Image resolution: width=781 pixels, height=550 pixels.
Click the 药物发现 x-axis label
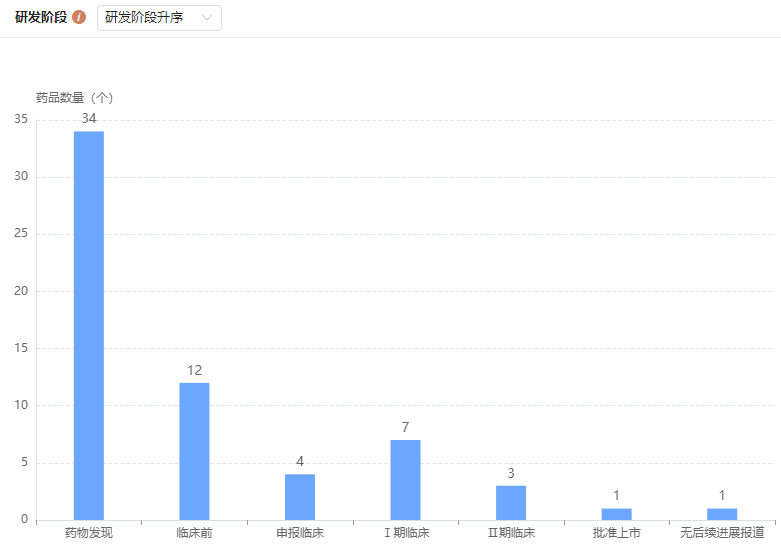pos(89,533)
